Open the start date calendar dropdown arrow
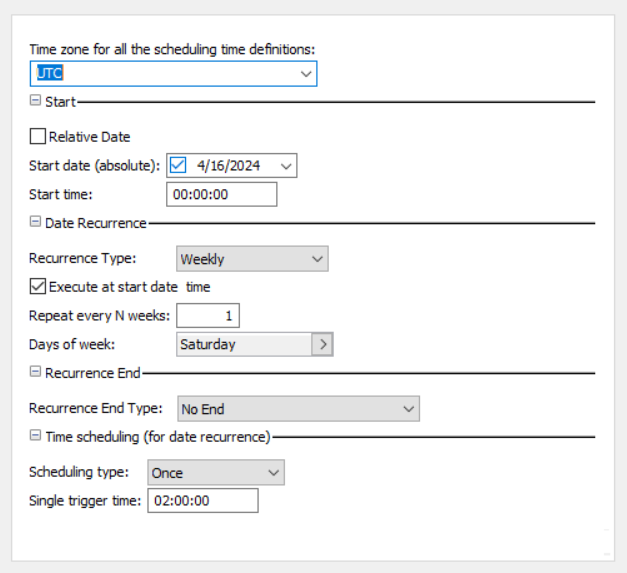 click(286, 166)
